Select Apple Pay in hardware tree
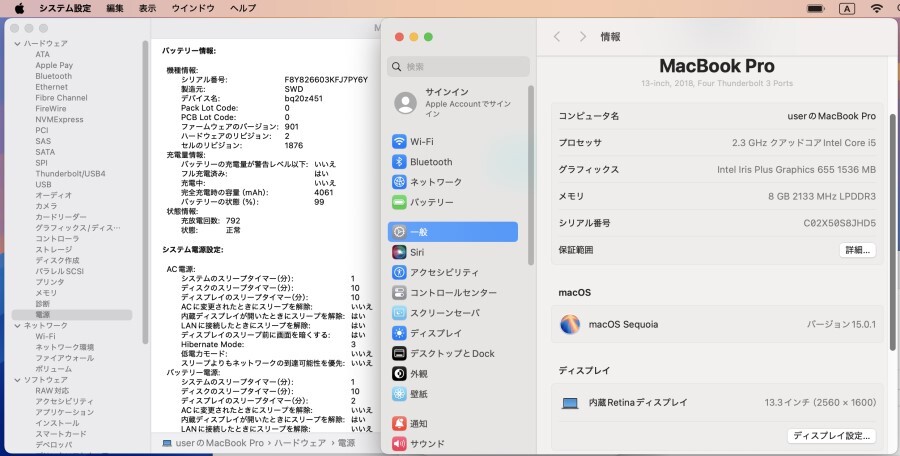900x456 pixels. [x=54, y=65]
